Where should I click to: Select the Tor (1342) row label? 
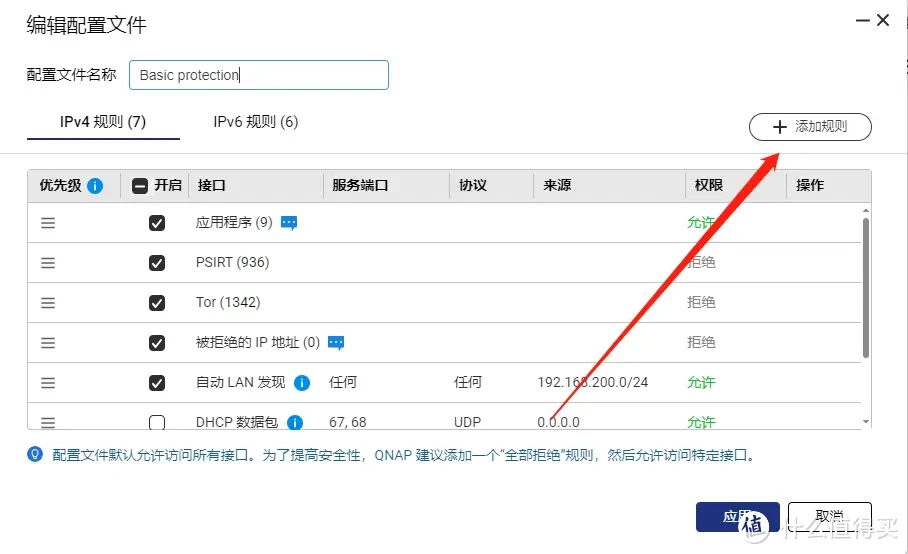coord(228,303)
